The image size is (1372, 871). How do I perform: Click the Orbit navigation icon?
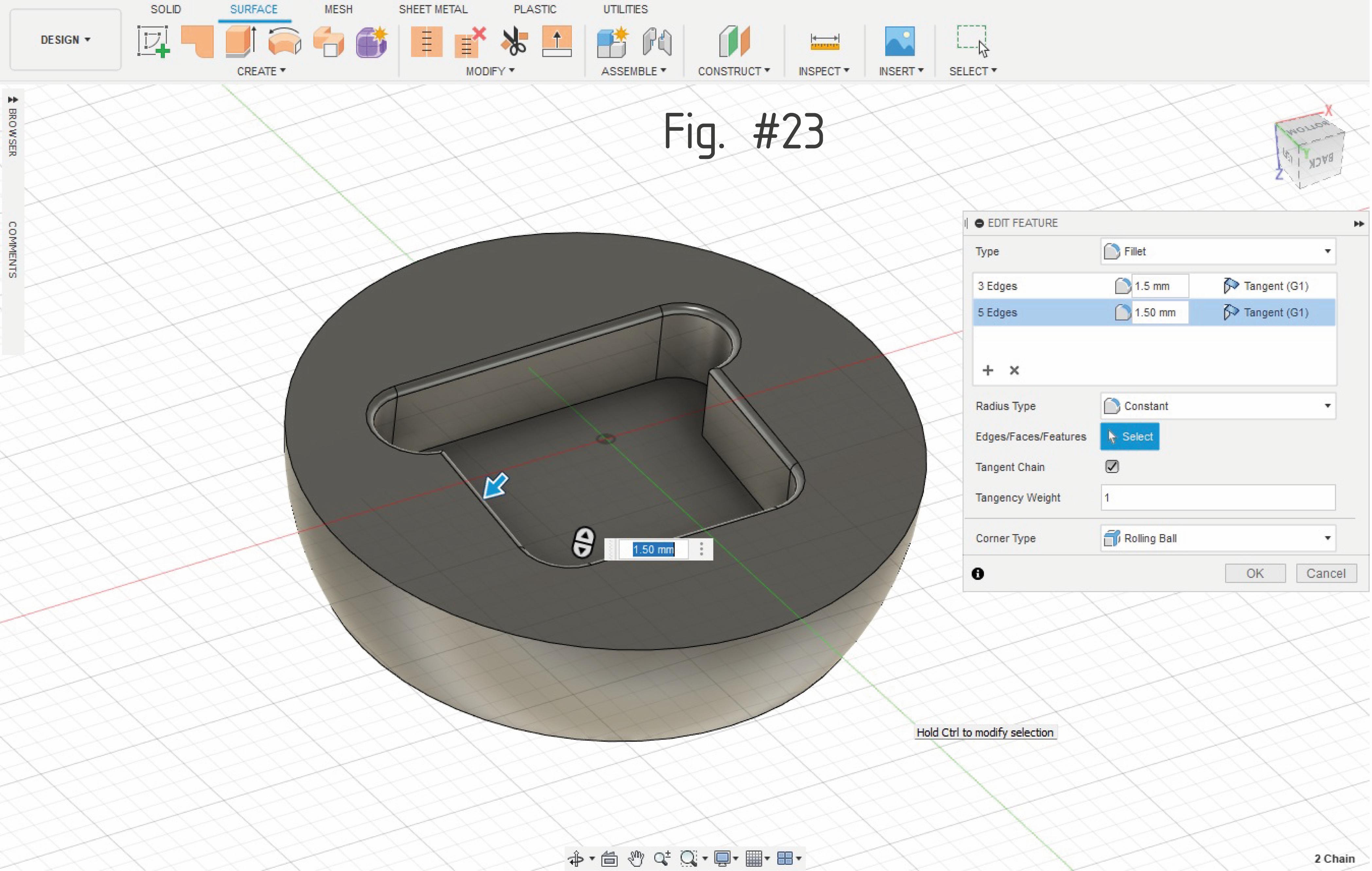pos(575,858)
